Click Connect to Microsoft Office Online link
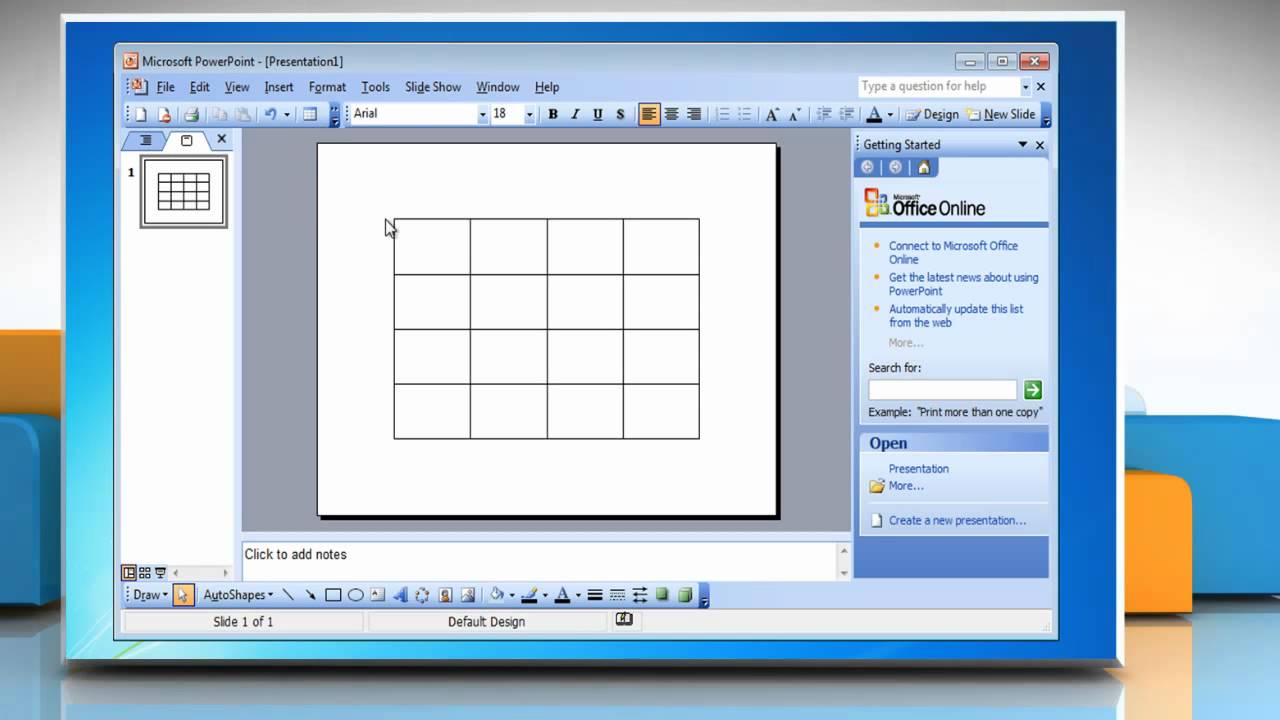Image resolution: width=1280 pixels, height=720 pixels. point(953,252)
